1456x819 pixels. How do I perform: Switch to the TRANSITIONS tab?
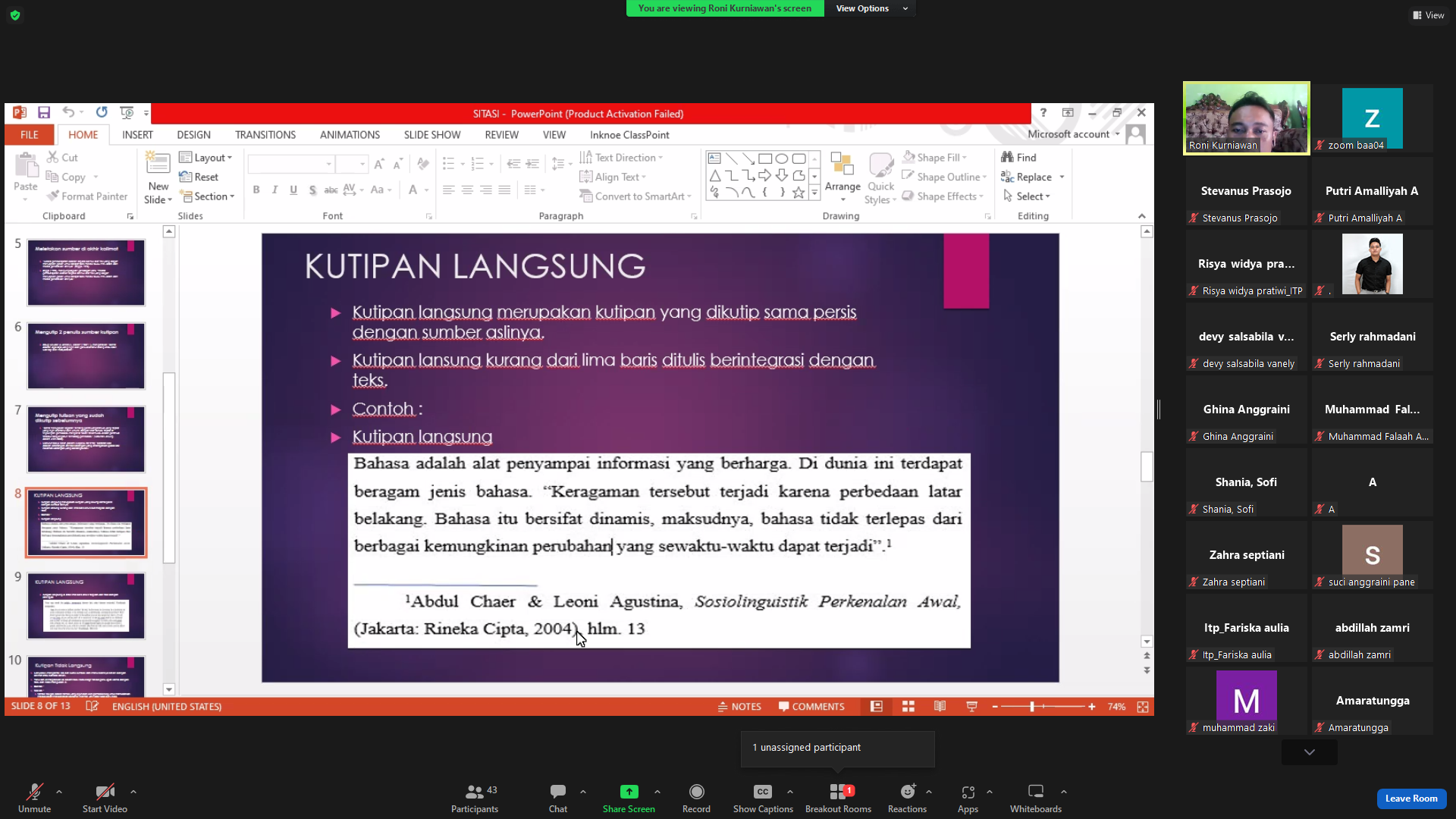[x=265, y=134]
